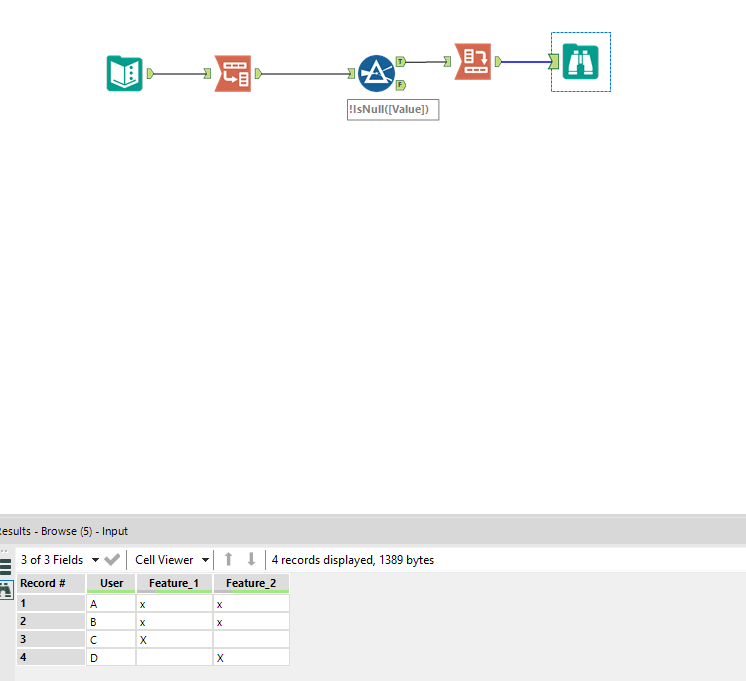The width and height of the screenshot is (746, 681).
Task: Select the Browse tool binoculars node
Action: point(580,61)
